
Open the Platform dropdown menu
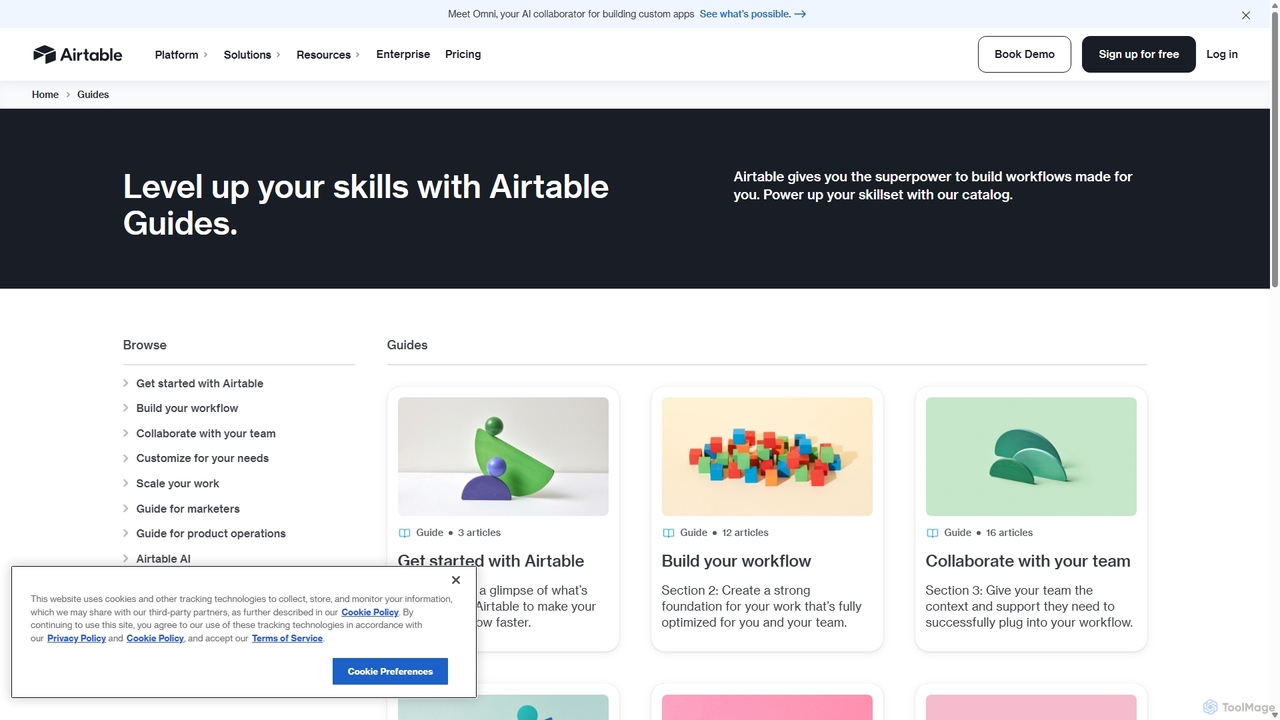181,55
